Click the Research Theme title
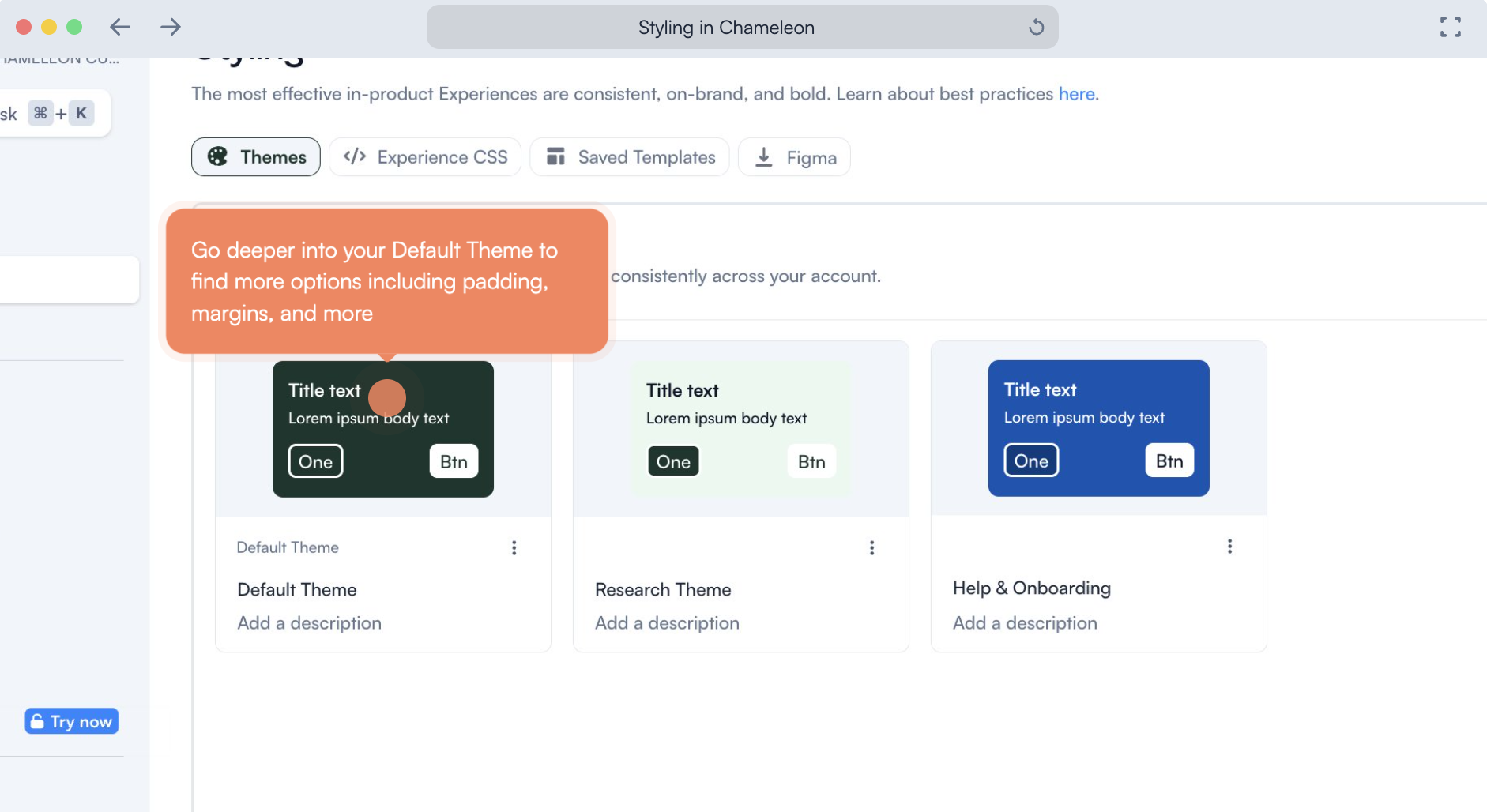 coord(663,589)
